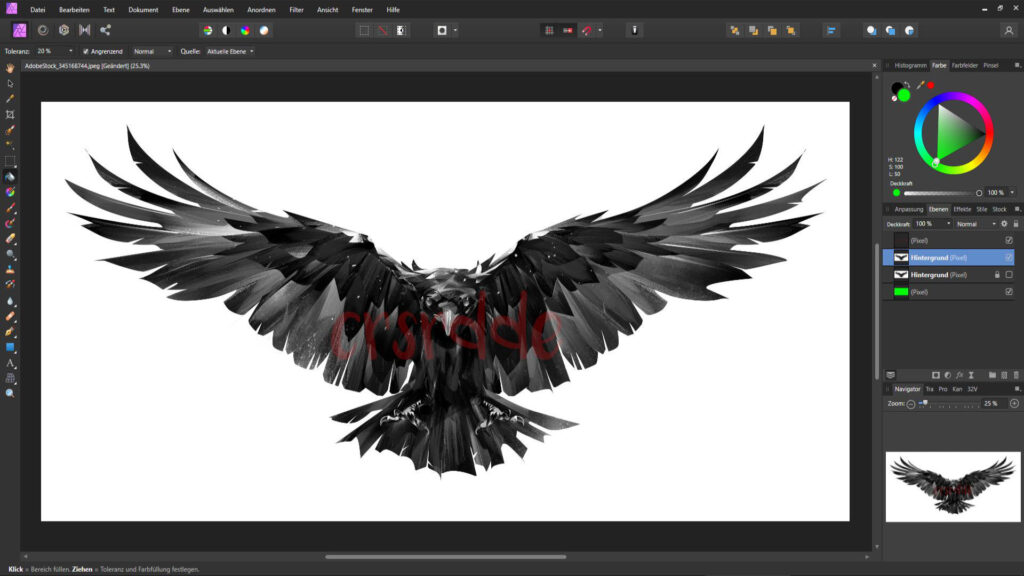
Task: Select the Zoom tool magnifier
Action: [10, 394]
